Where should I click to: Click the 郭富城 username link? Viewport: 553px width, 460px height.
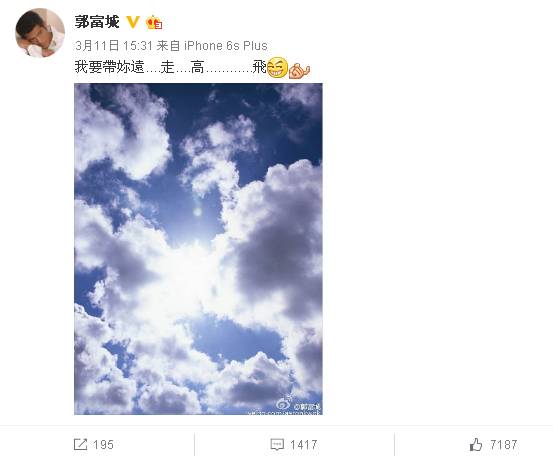point(97,22)
